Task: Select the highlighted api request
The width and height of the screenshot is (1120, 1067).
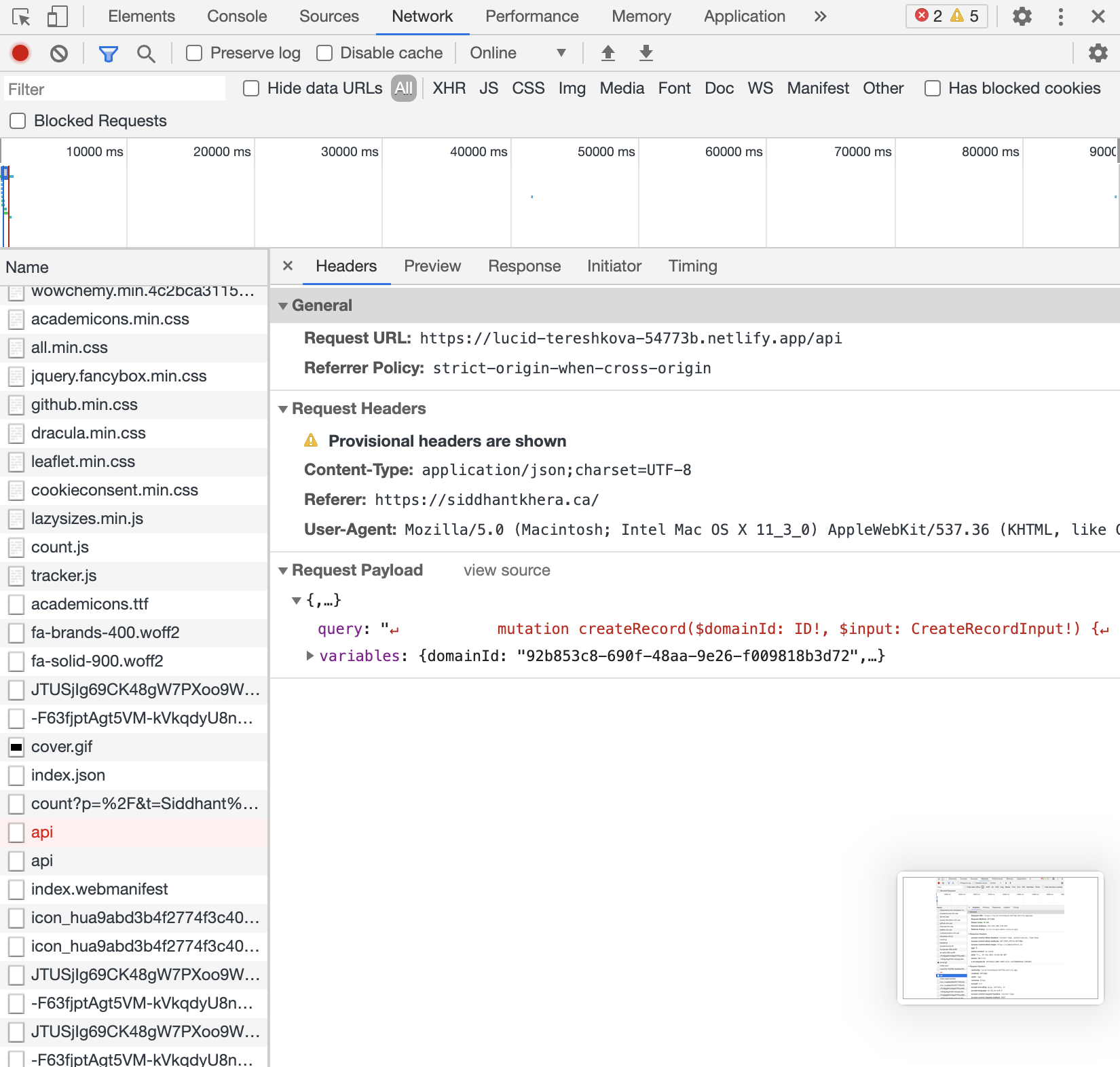Action: pos(42,832)
